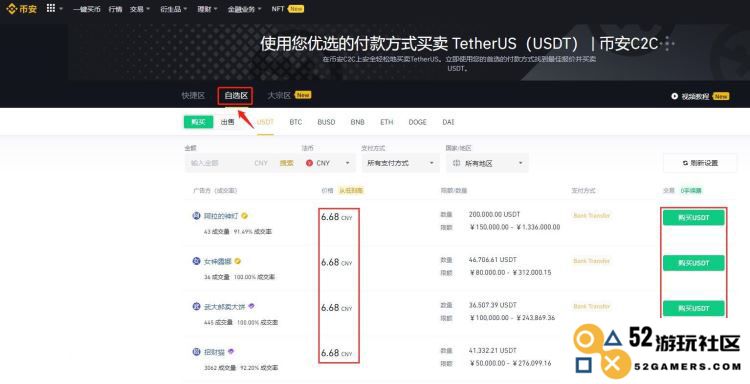Click the amount input field

pos(219,163)
